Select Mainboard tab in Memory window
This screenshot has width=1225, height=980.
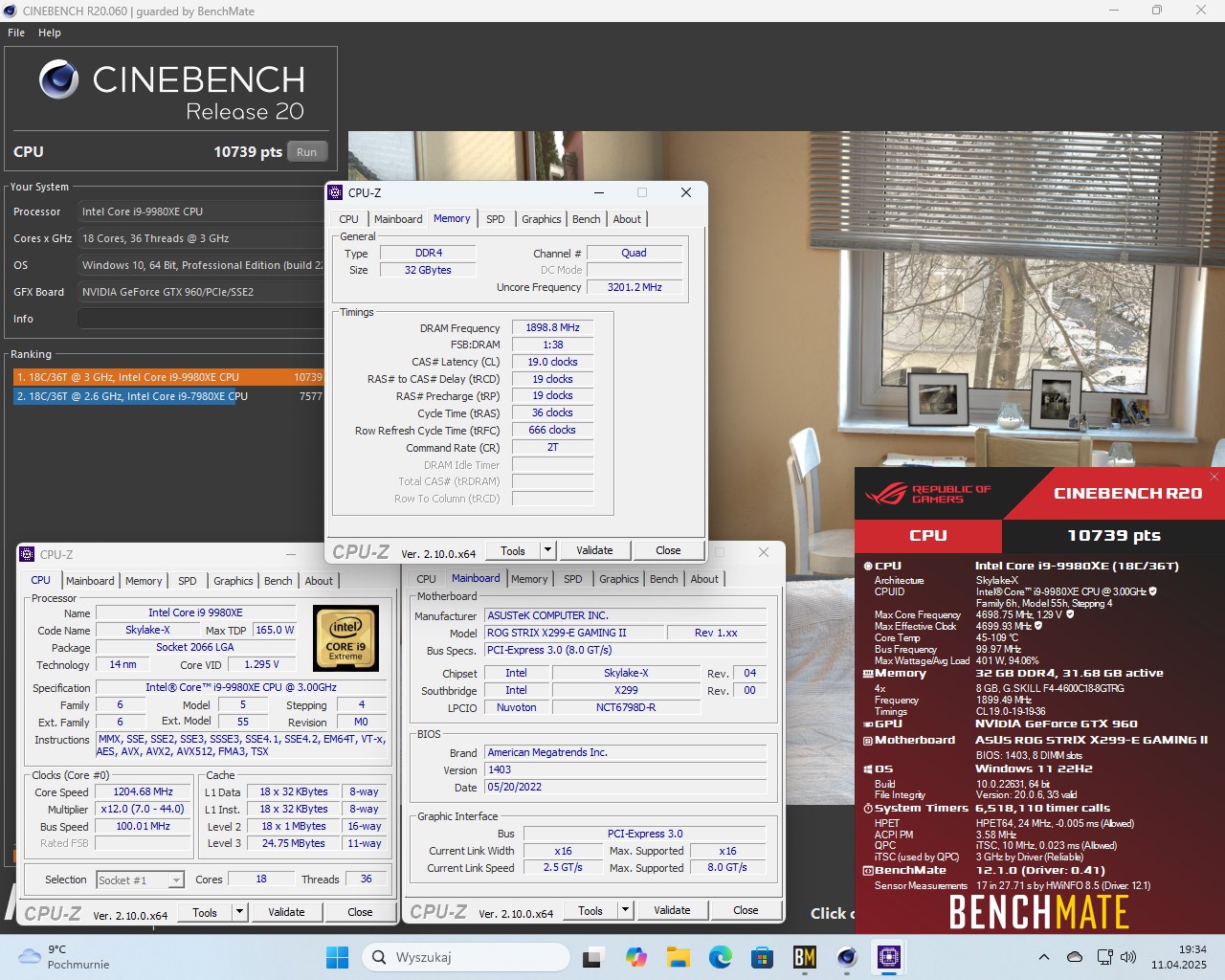398,219
